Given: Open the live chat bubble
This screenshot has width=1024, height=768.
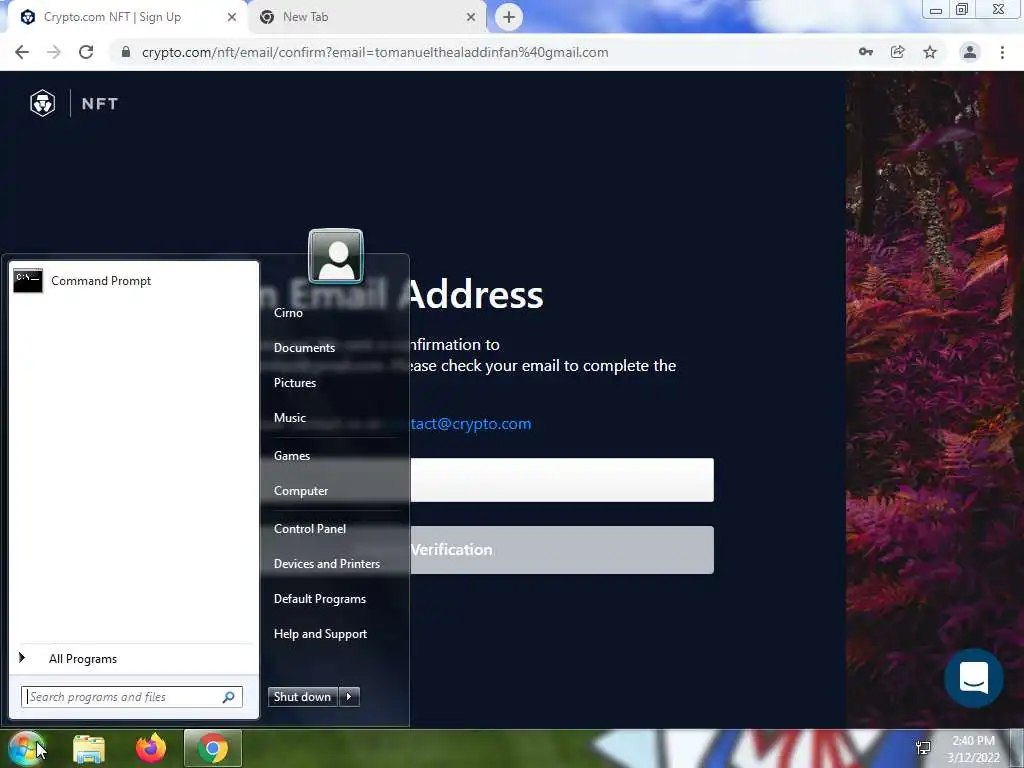Looking at the screenshot, I should point(974,678).
